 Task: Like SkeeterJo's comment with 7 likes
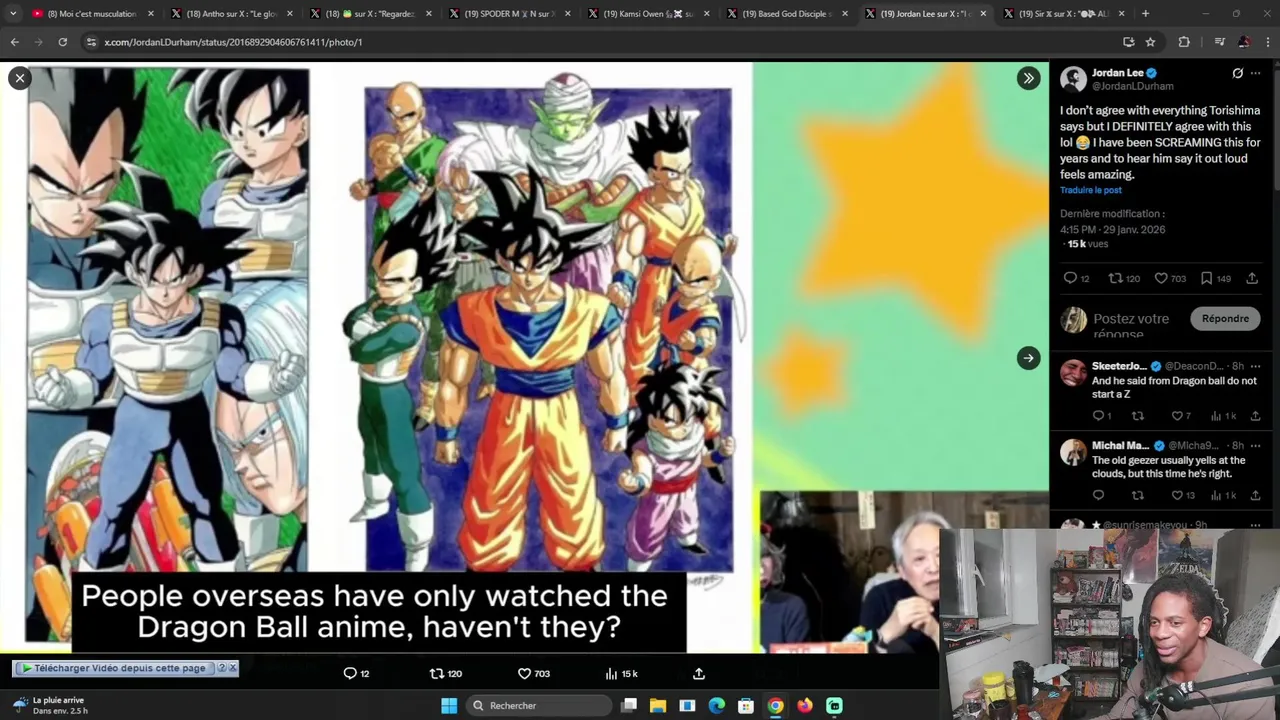(x=1180, y=415)
